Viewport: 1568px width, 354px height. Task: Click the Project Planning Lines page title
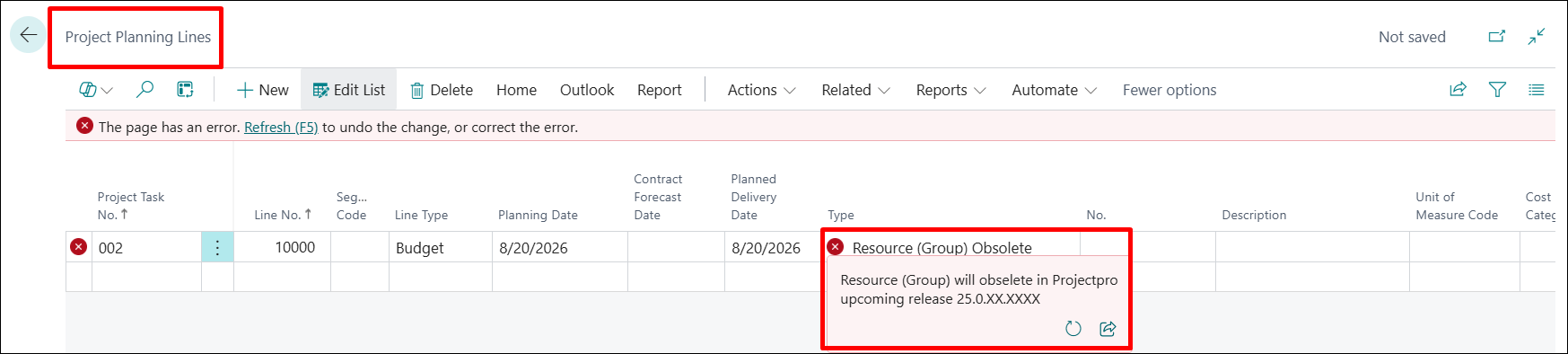click(138, 37)
